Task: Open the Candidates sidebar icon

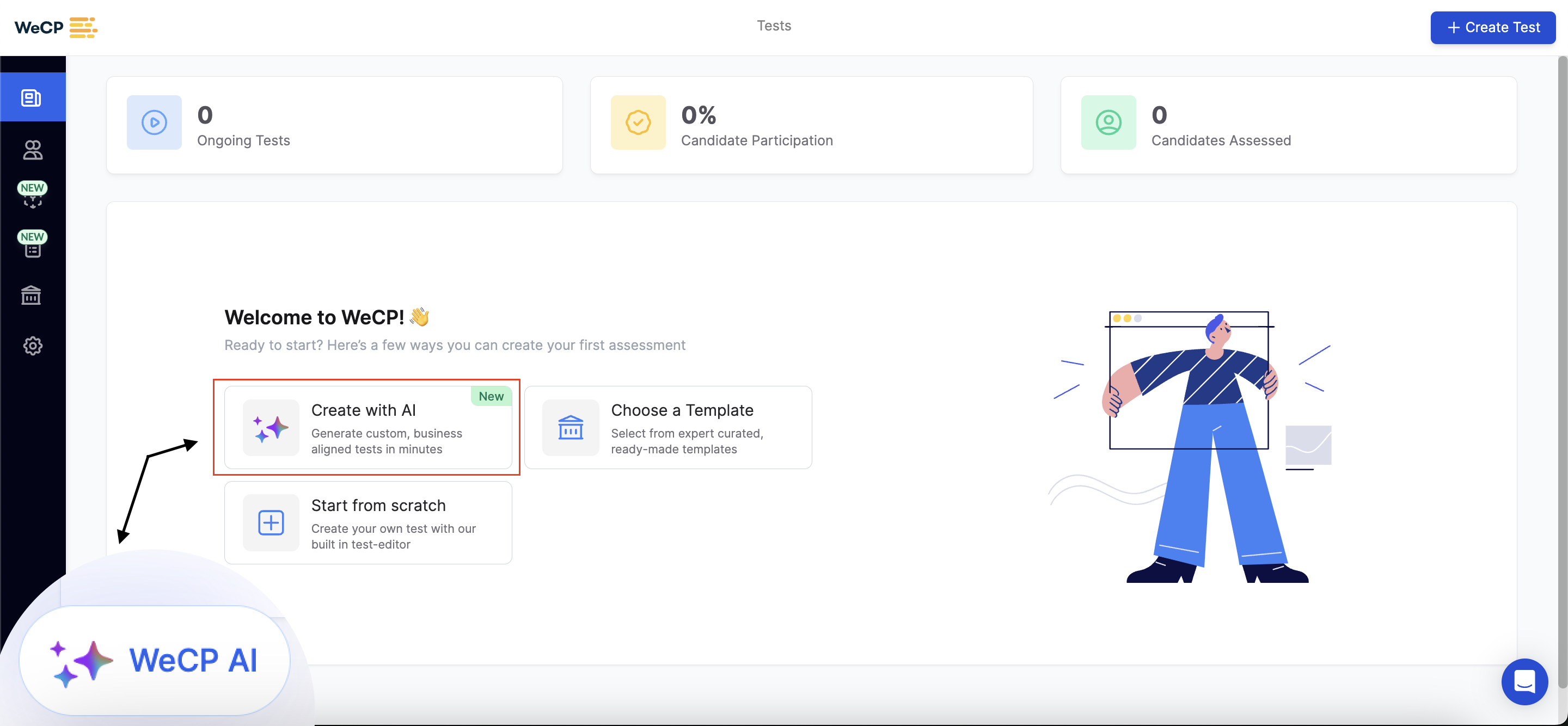Action: pyautogui.click(x=32, y=150)
